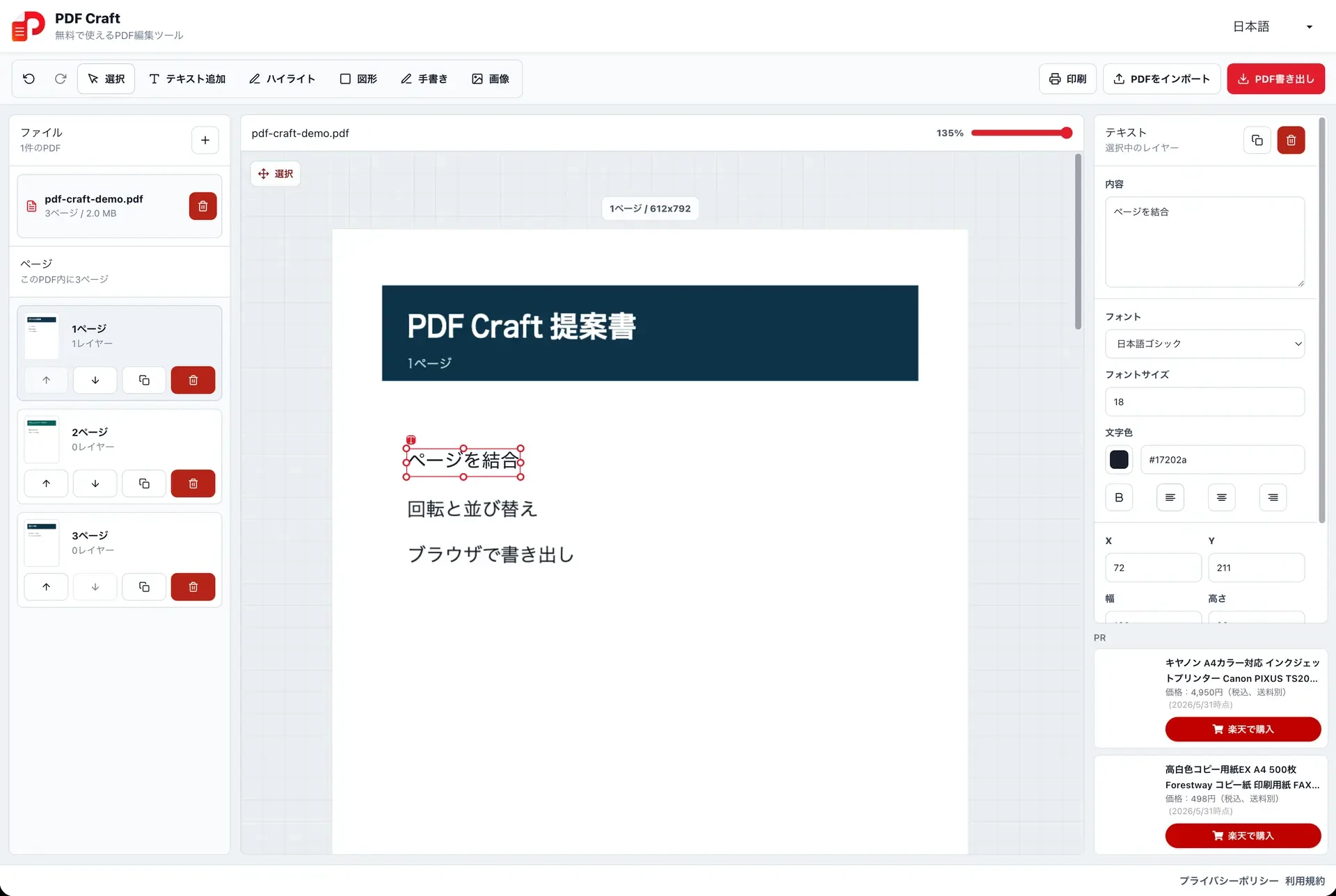This screenshot has height=896, width=1336.
Task: Open the 3ページ thumbnail
Action: coord(42,544)
